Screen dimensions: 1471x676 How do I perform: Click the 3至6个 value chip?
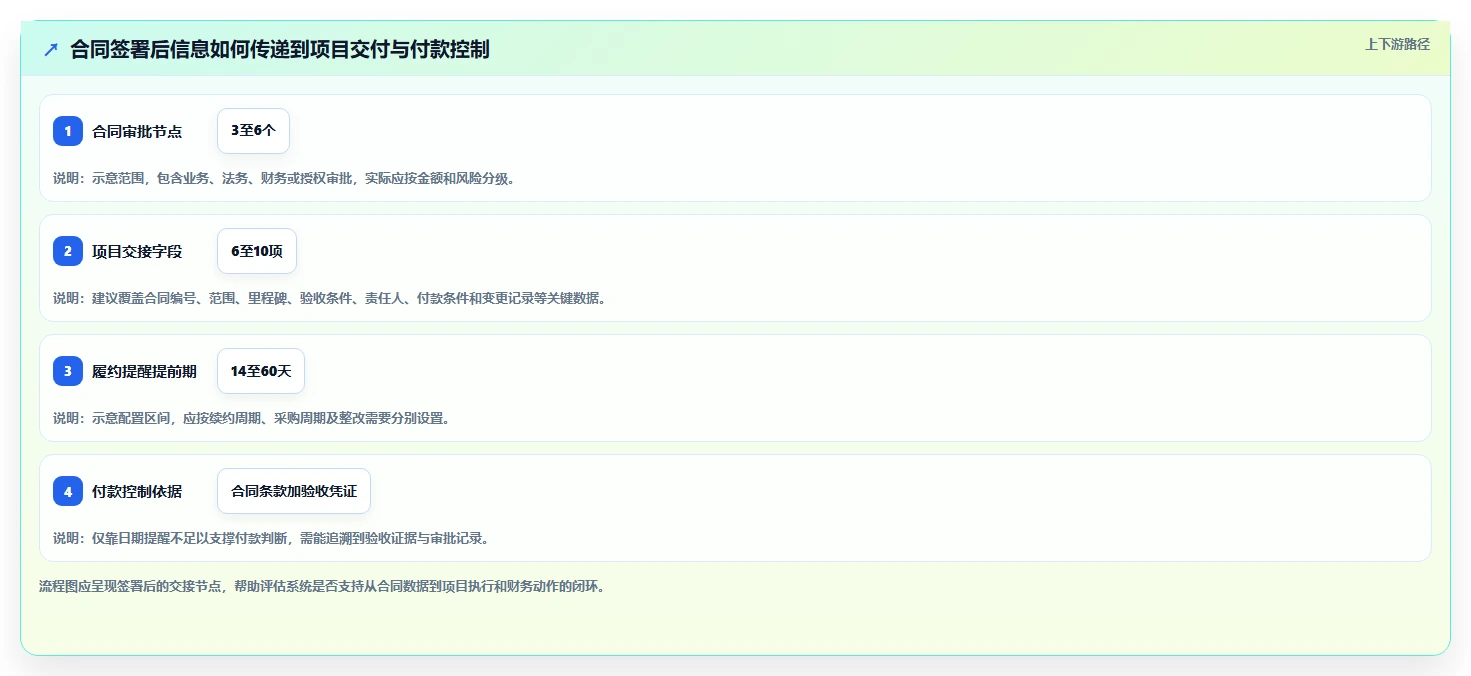pyautogui.click(x=253, y=131)
